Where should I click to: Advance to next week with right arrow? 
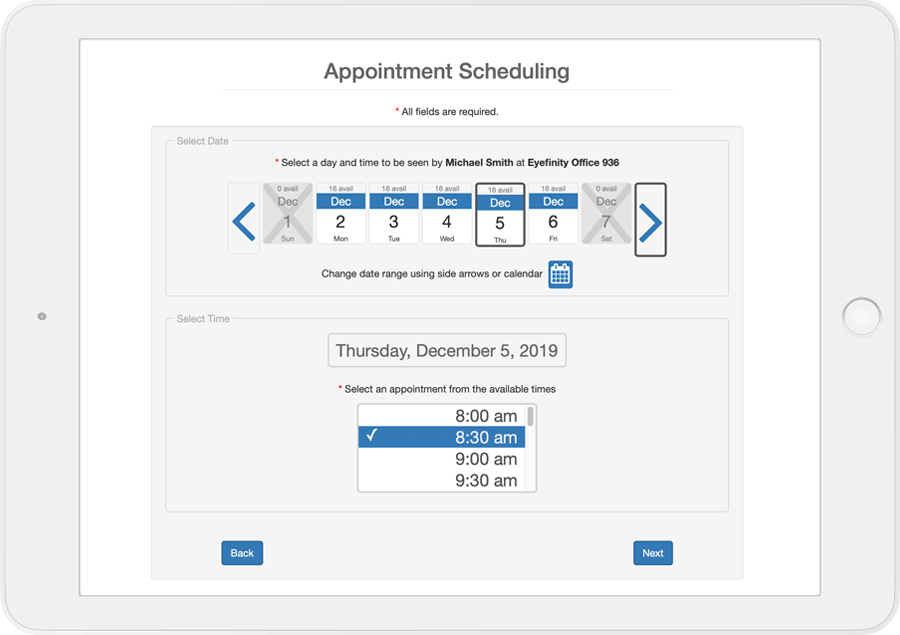650,220
